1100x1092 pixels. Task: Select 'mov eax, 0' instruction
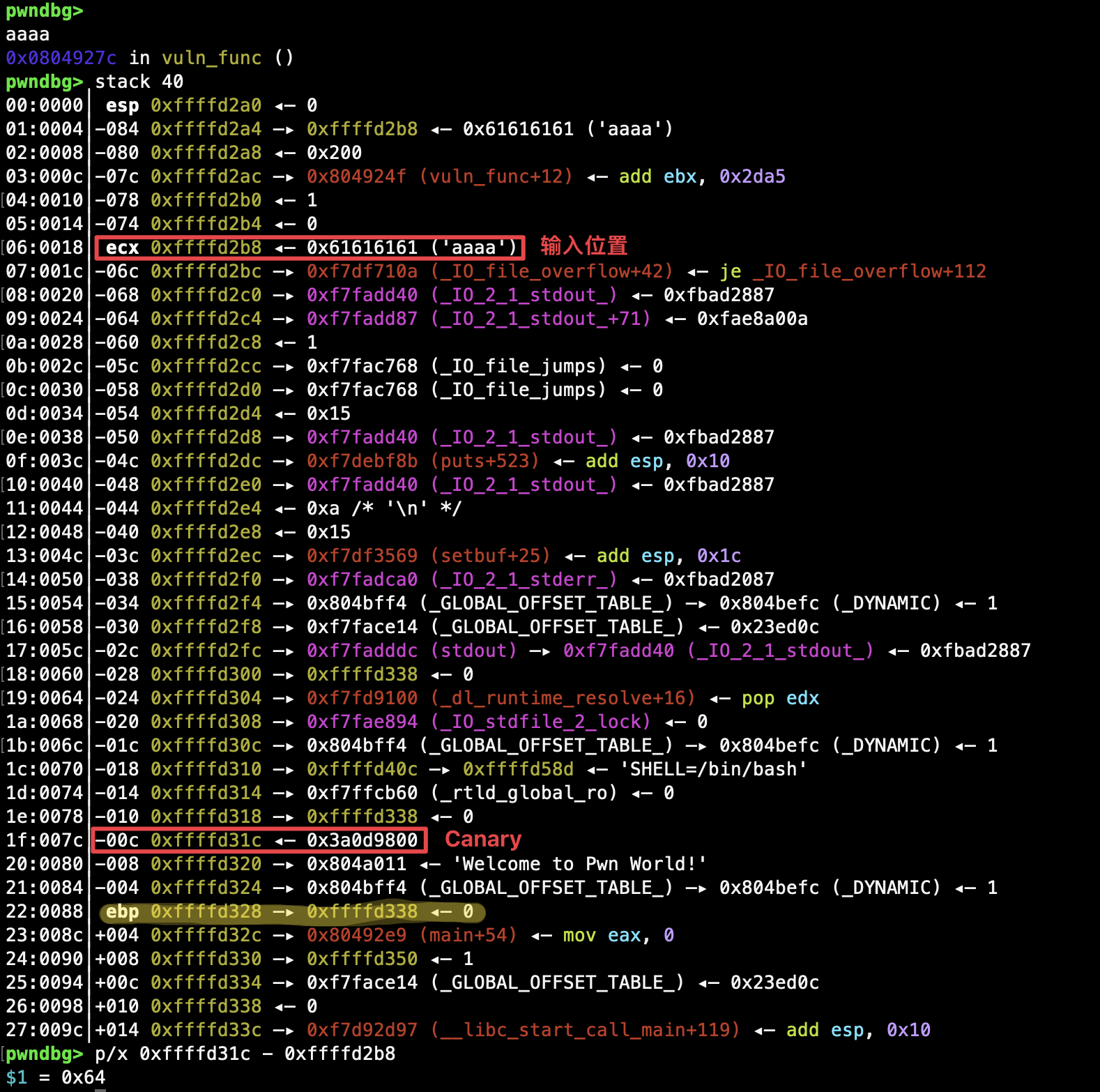pos(618,935)
